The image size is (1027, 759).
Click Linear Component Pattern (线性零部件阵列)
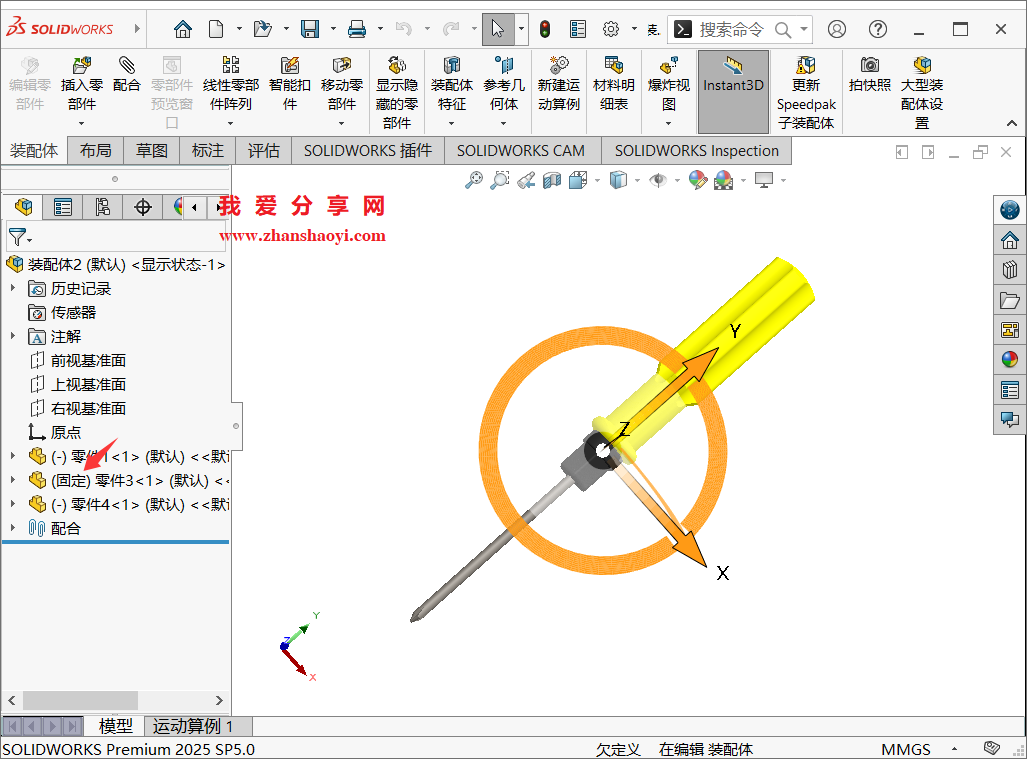pos(231,84)
